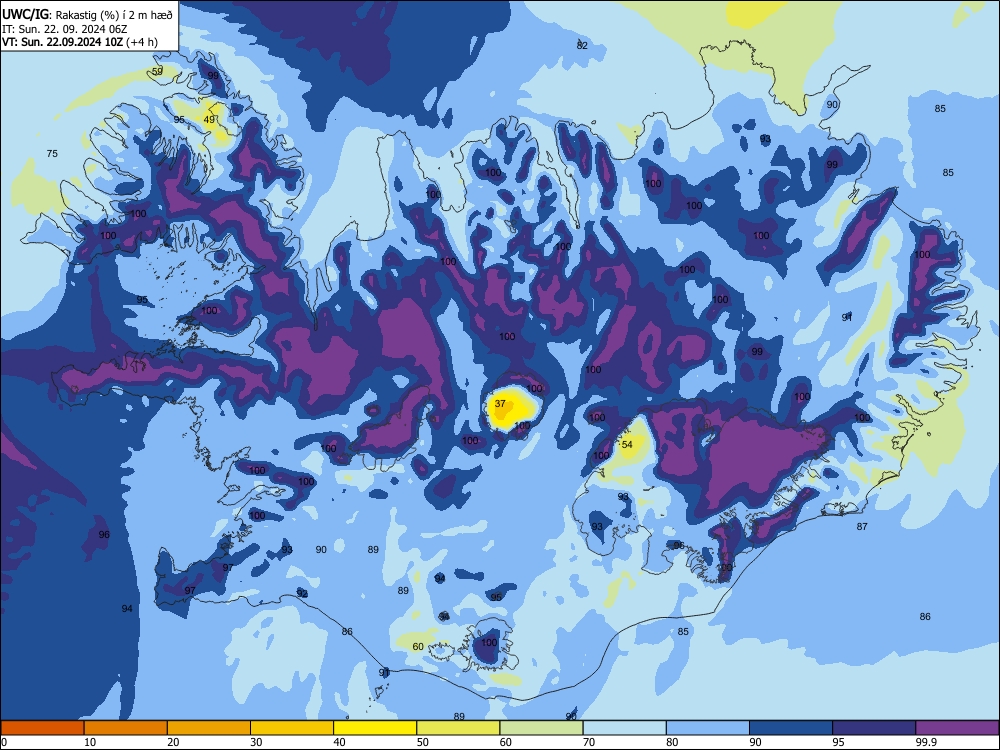Screen dimensions: 1000x750
Task: Pick the light green 60–70 legend swatch
Action: click(x=541, y=728)
